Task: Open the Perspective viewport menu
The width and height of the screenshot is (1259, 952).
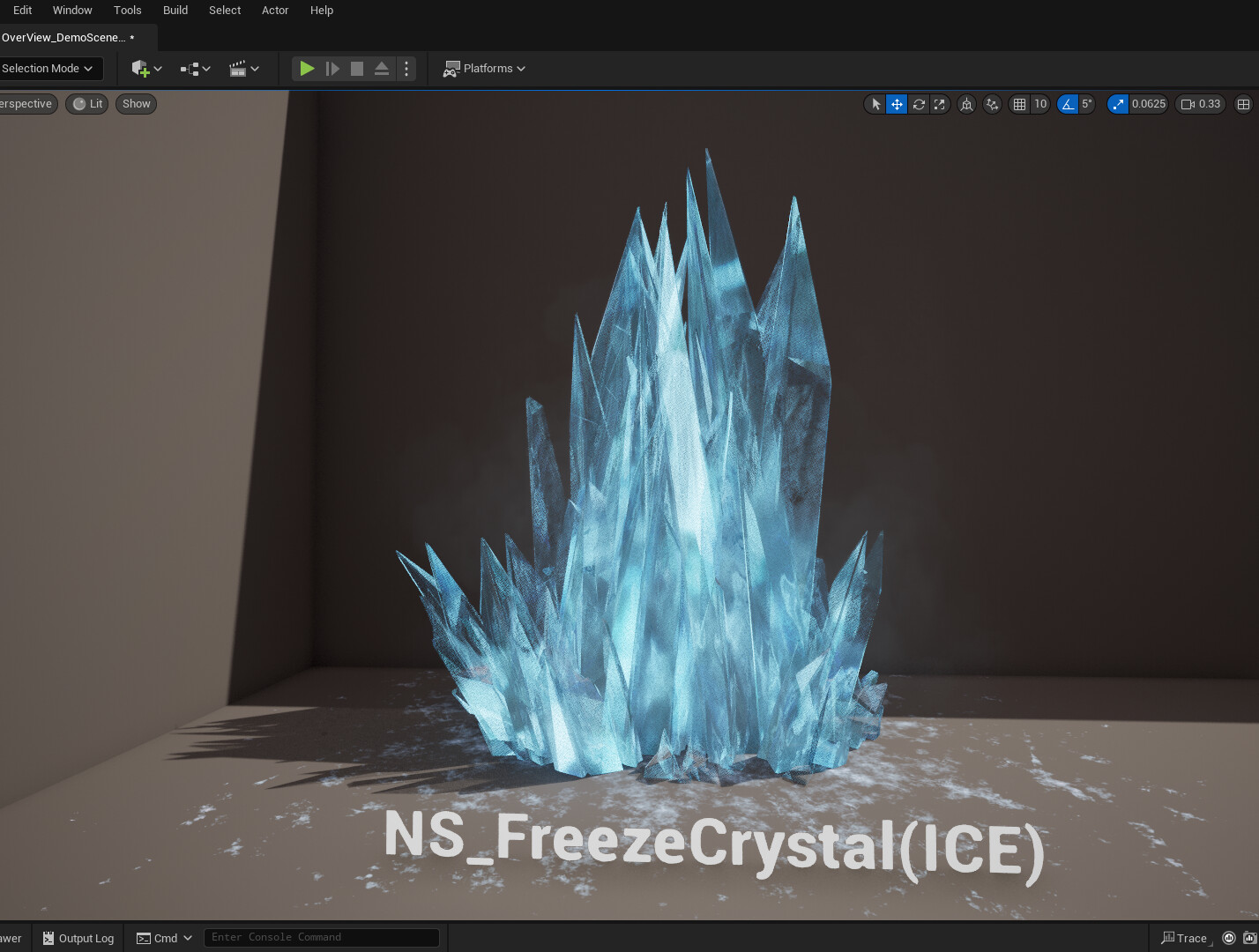Action: [27, 104]
